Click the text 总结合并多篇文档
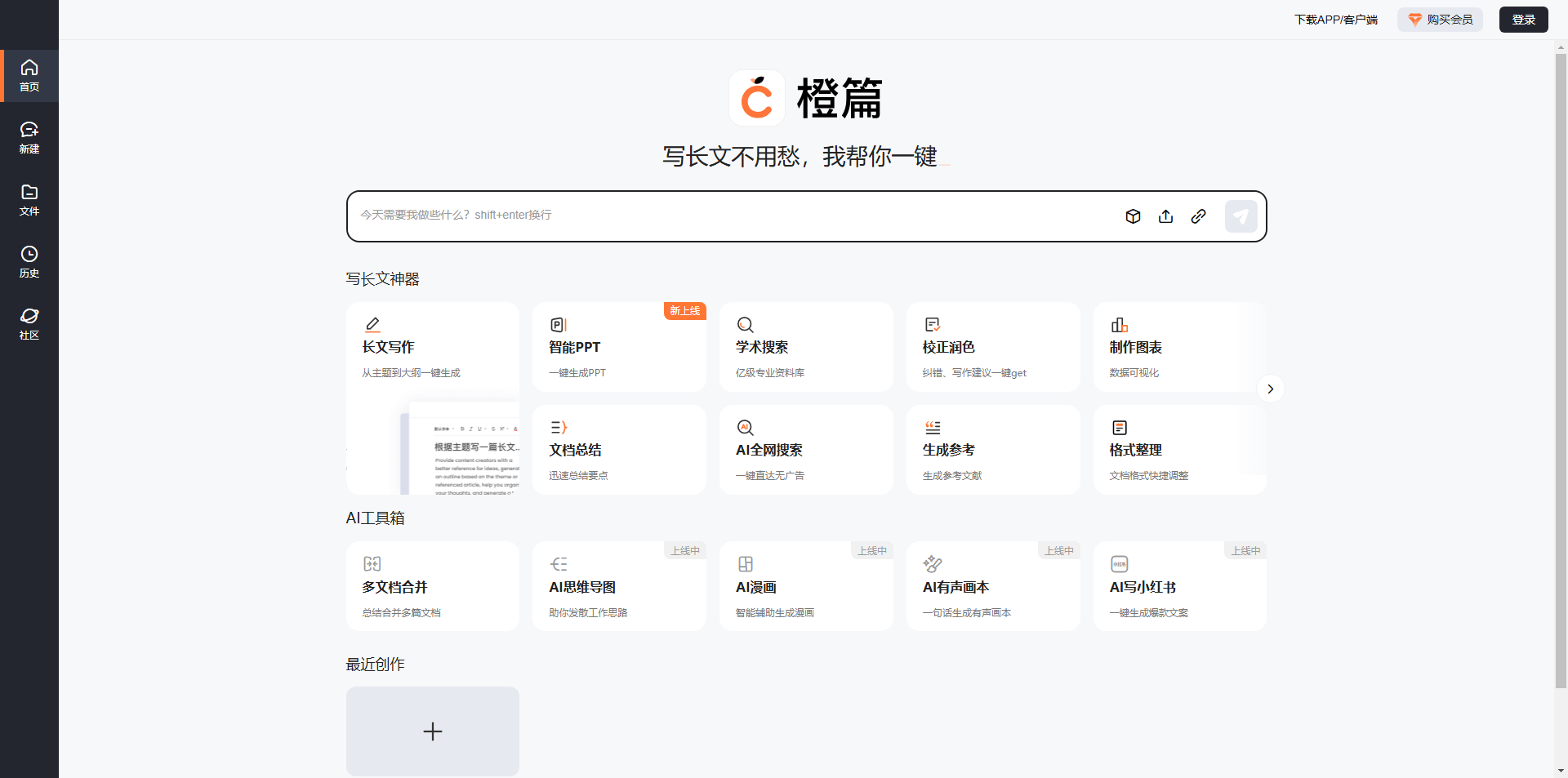The image size is (1568, 778). point(401,613)
